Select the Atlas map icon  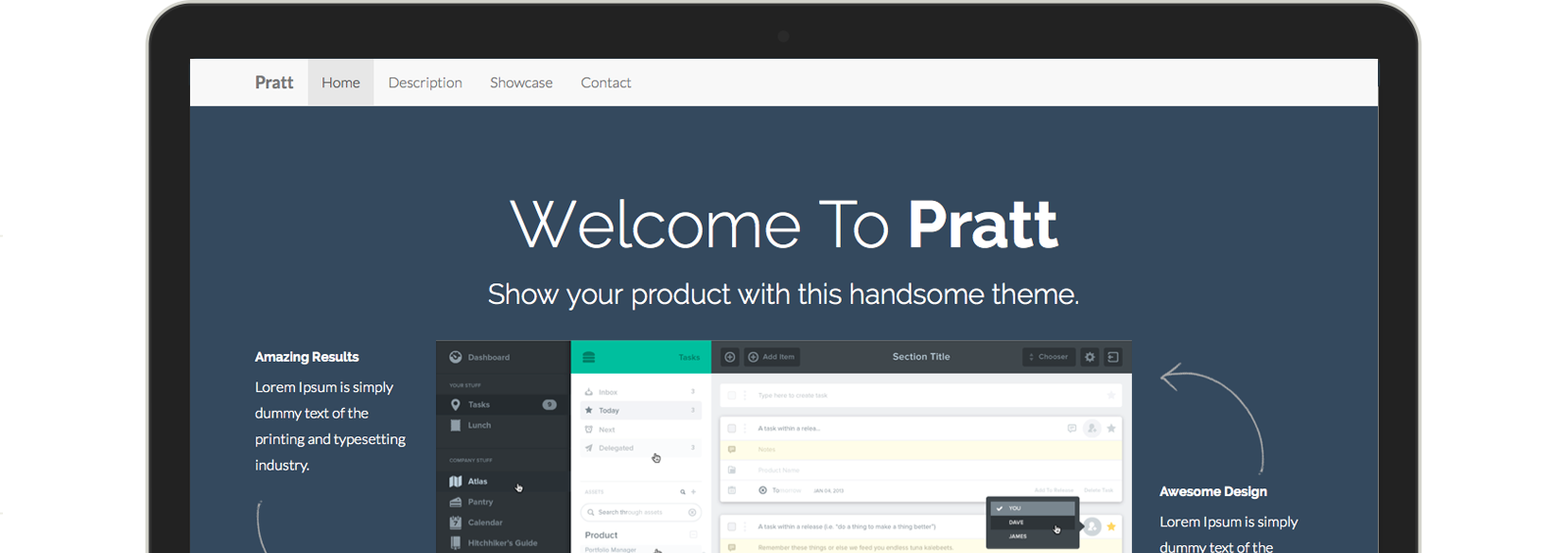456,481
